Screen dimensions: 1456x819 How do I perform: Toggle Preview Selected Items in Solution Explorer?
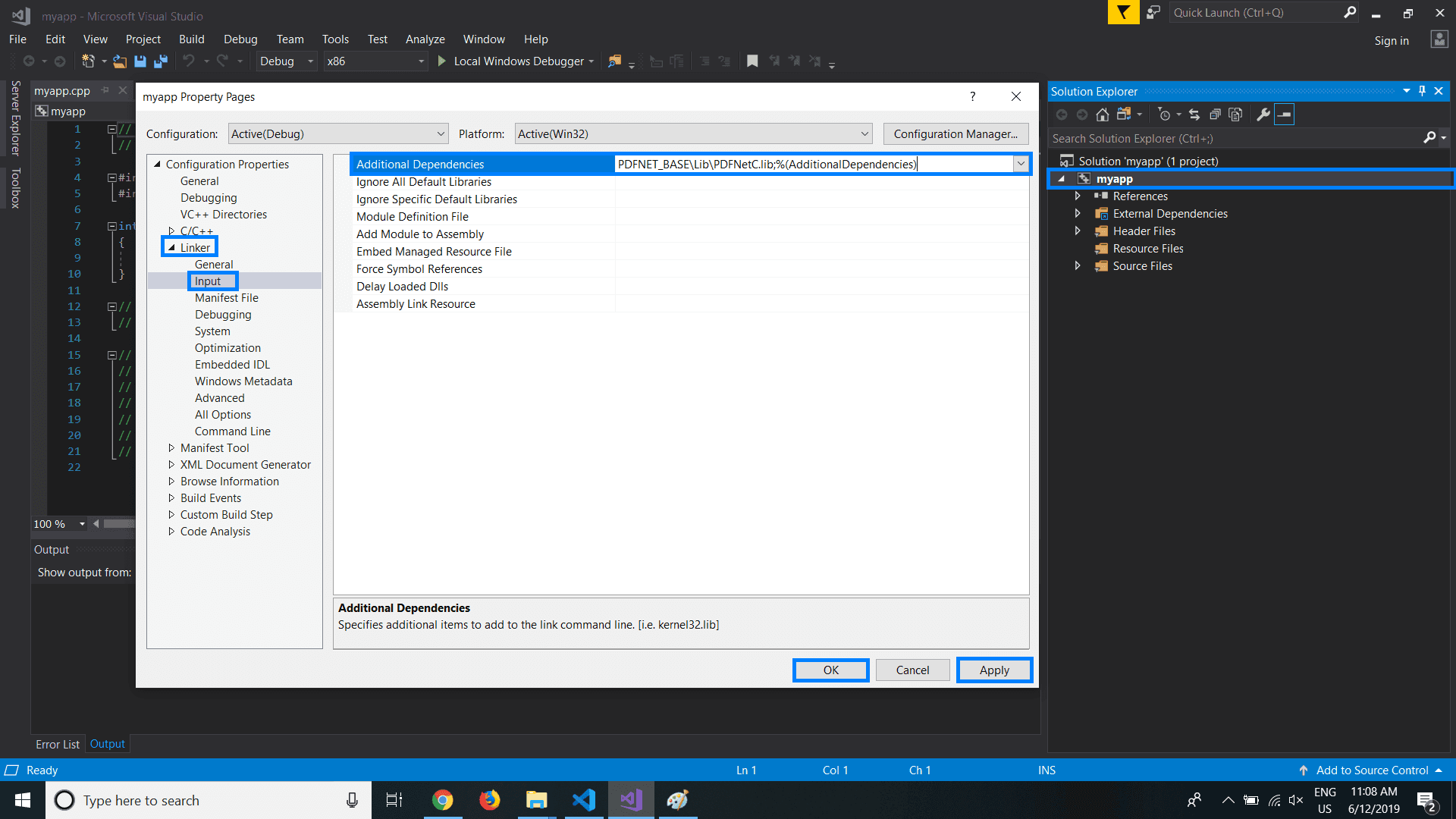1284,115
